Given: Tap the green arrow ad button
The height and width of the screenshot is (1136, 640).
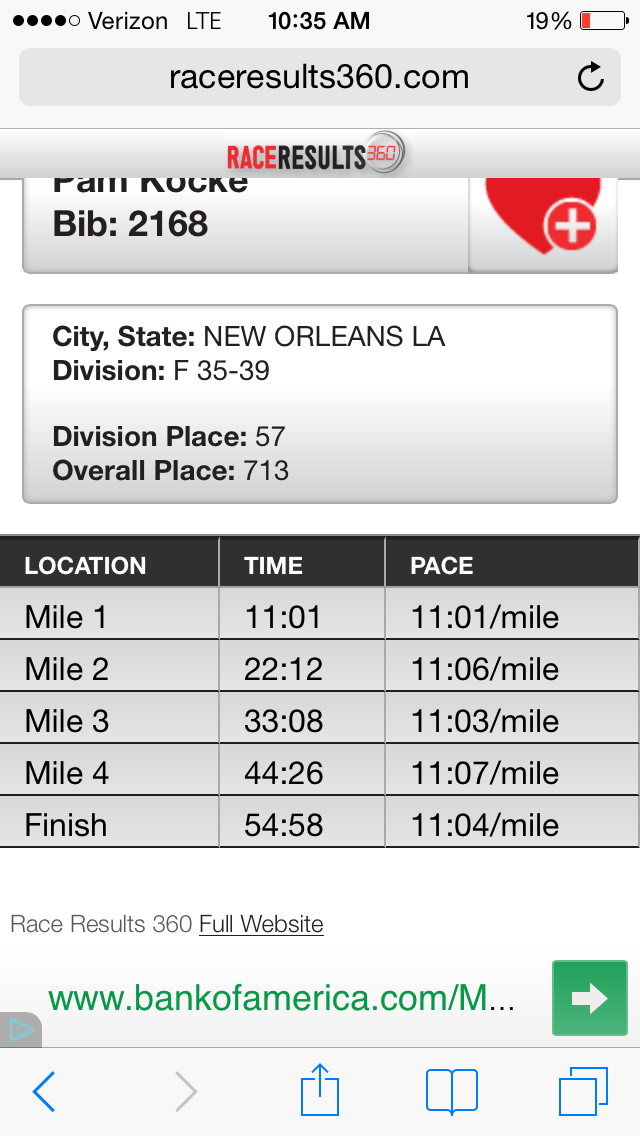Looking at the screenshot, I should (589, 998).
